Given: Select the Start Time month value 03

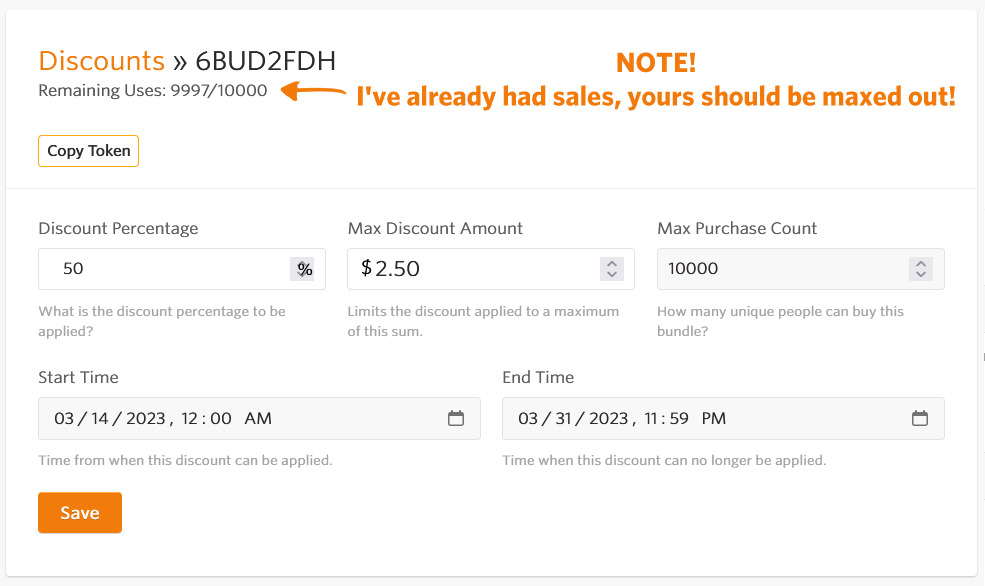Looking at the screenshot, I should coord(63,418).
